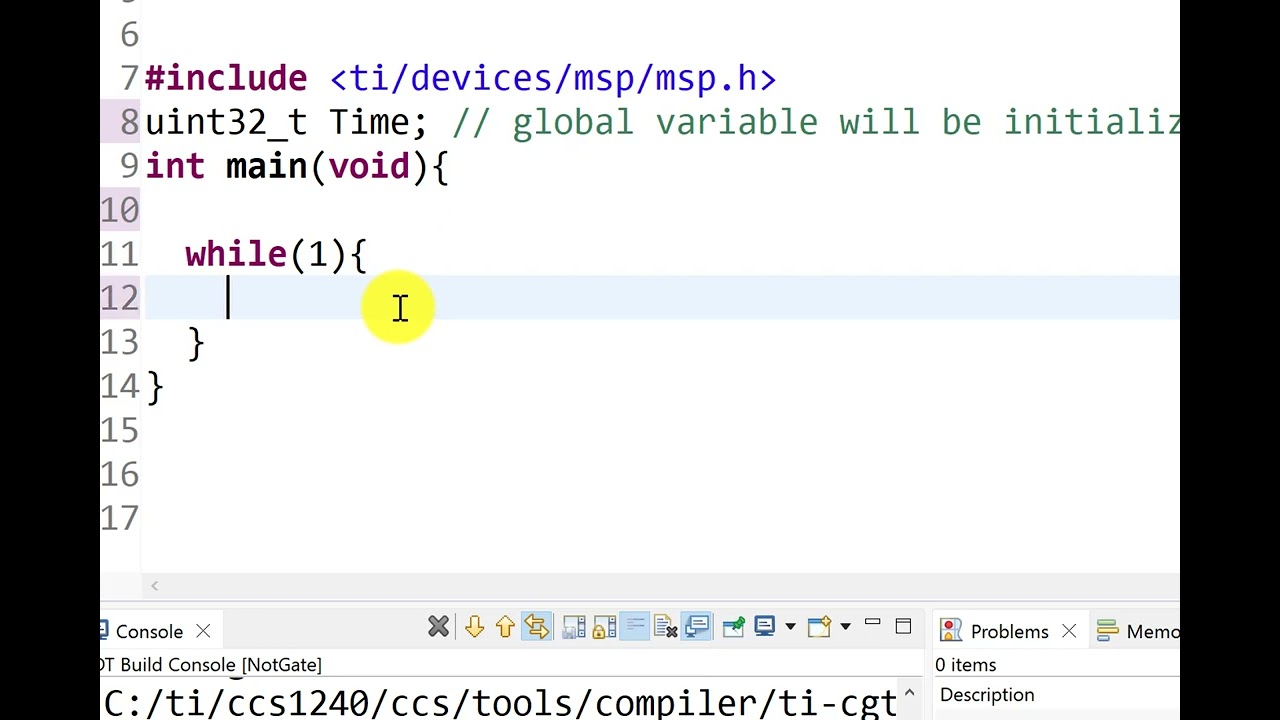1280x720 pixels.
Task: Click the editor horizontal scroll left arrow
Action: [x=154, y=586]
